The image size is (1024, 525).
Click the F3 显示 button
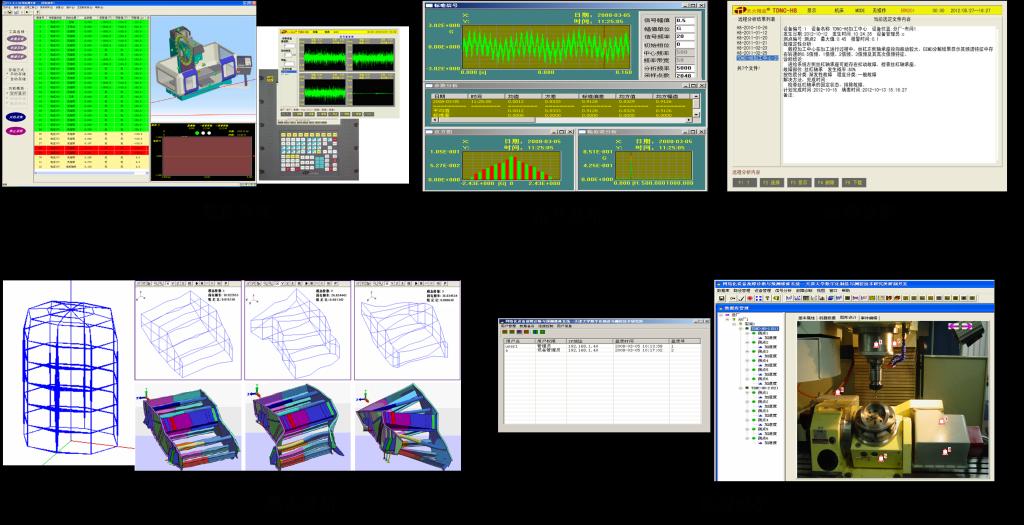tap(798, 183)
